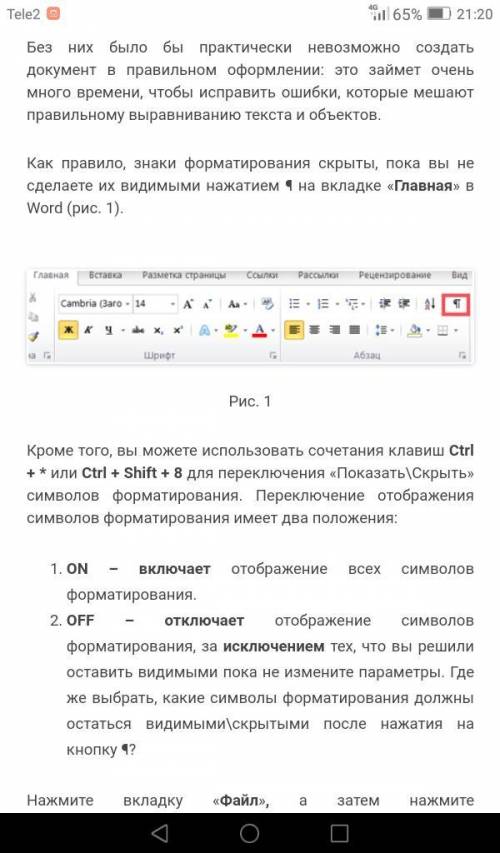500x853 pixels.
Task: Click the line spacing icon
Action: [381, 330]
